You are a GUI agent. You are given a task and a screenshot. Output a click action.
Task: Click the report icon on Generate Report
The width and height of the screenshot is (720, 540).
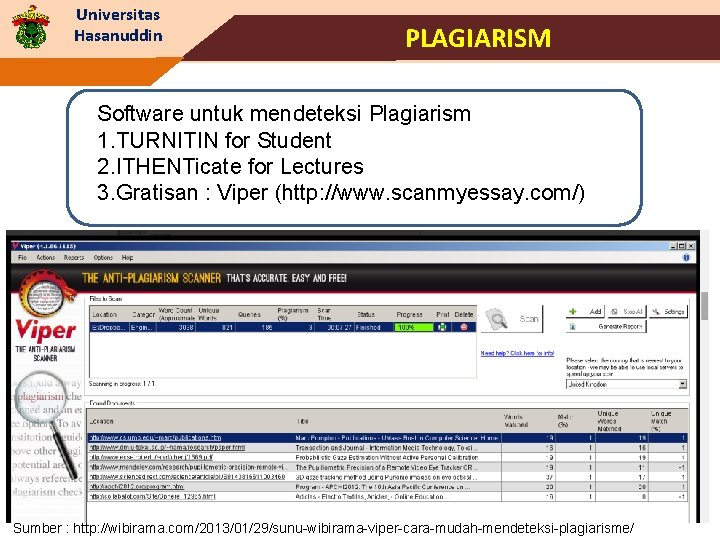coord(573,326)
